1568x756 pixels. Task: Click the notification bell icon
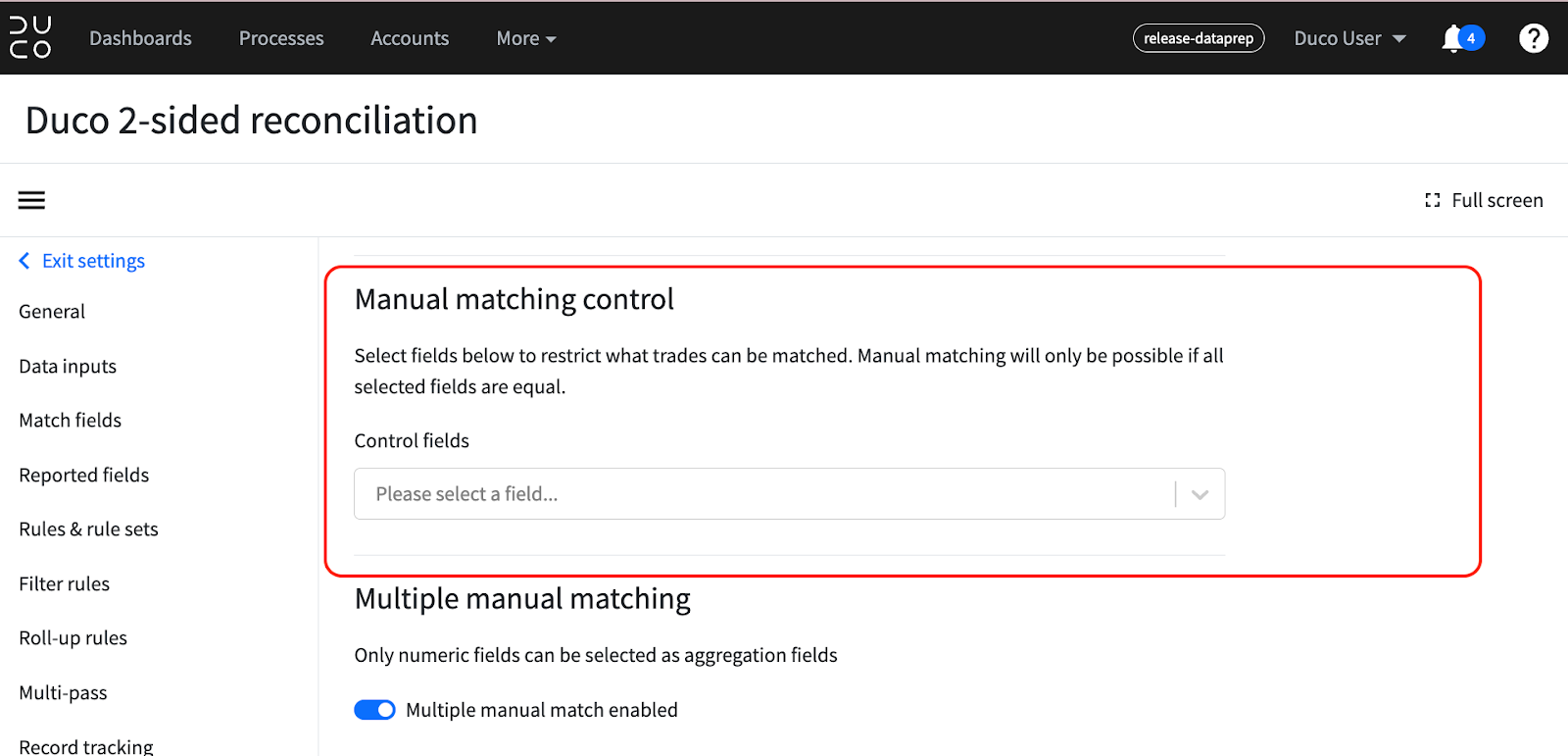[1453, 37]
